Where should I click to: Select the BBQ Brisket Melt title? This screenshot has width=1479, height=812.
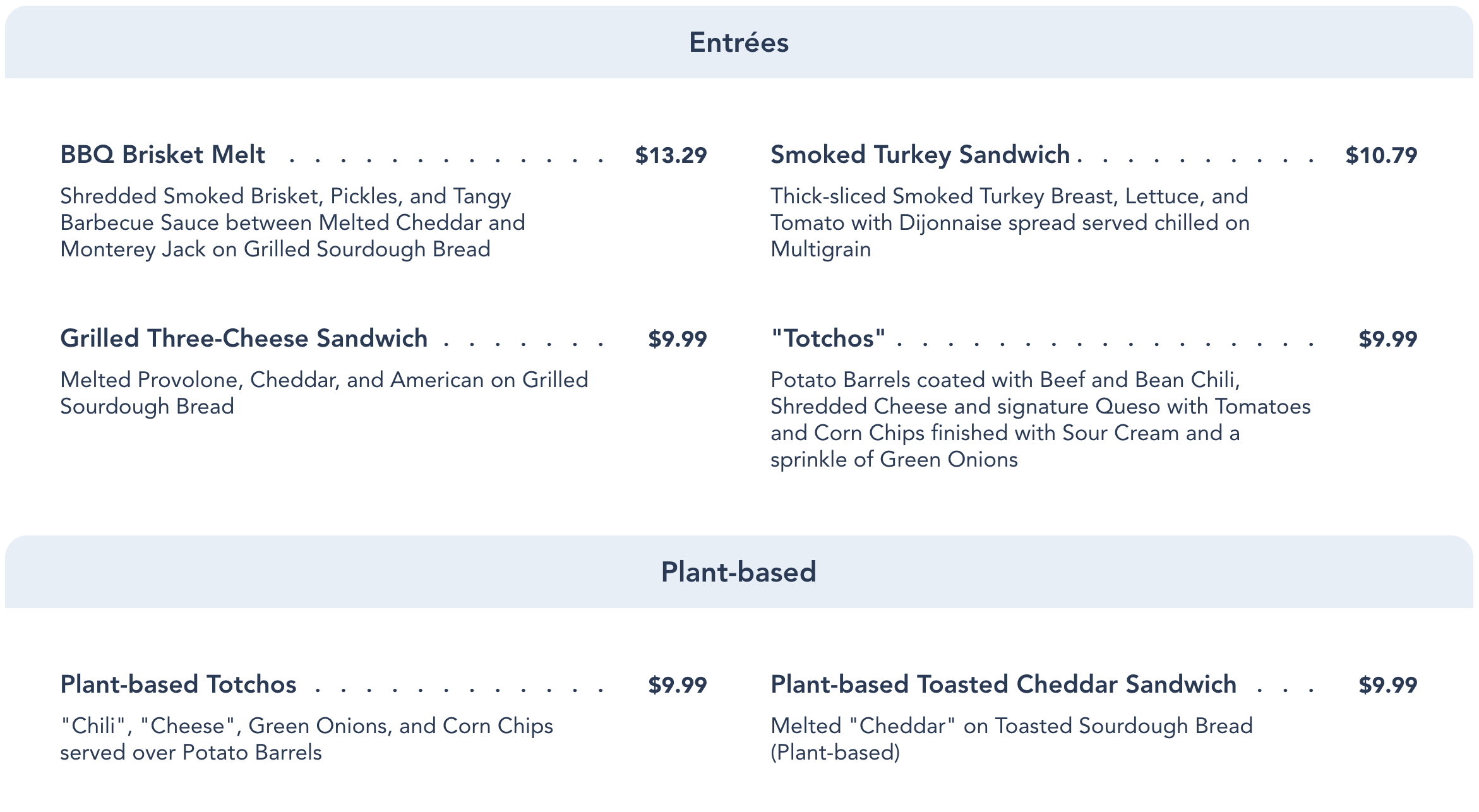coord(163,155)
